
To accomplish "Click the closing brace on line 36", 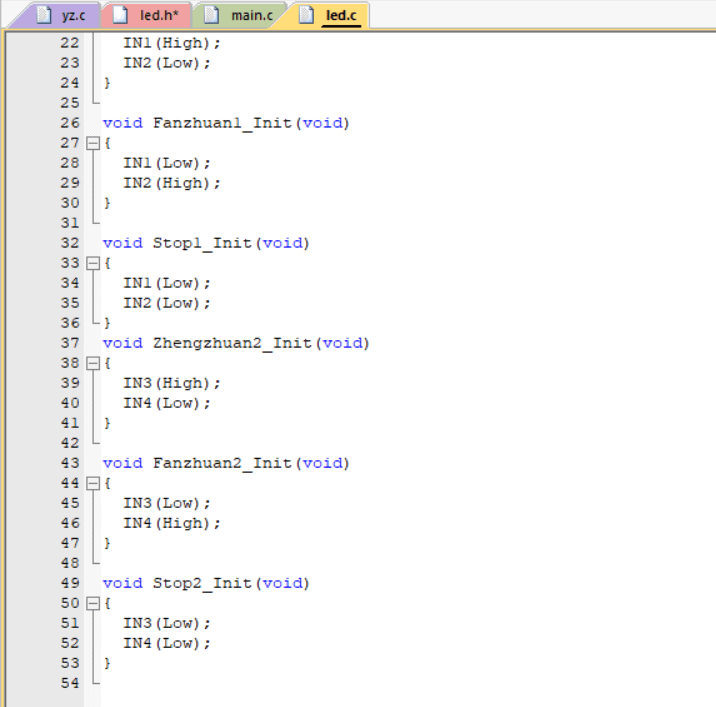I will pos(107,323).
